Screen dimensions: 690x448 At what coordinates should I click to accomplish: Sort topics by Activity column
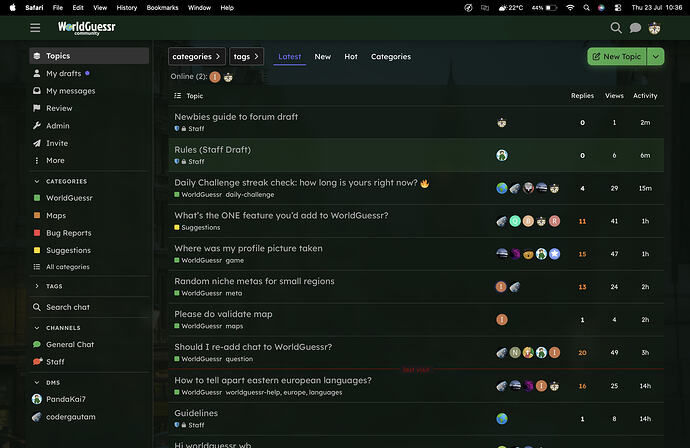(x=645, y=95)
